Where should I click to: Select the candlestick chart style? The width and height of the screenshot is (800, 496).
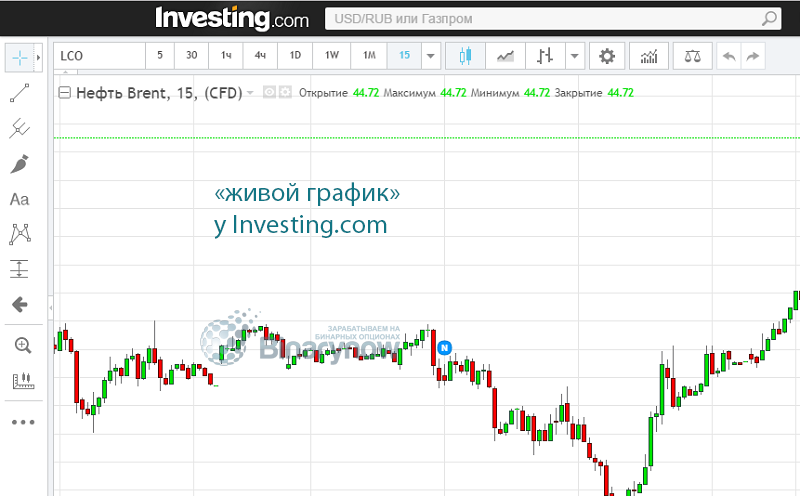[465, 56]
